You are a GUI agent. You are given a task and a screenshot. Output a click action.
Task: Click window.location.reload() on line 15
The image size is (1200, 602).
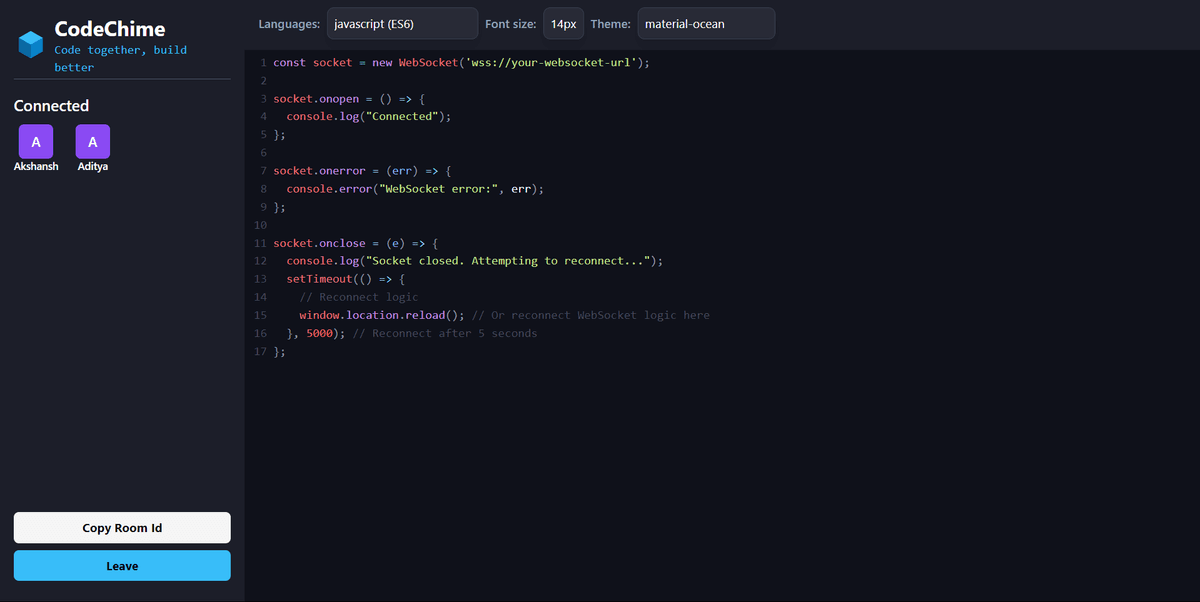(382, 315)
